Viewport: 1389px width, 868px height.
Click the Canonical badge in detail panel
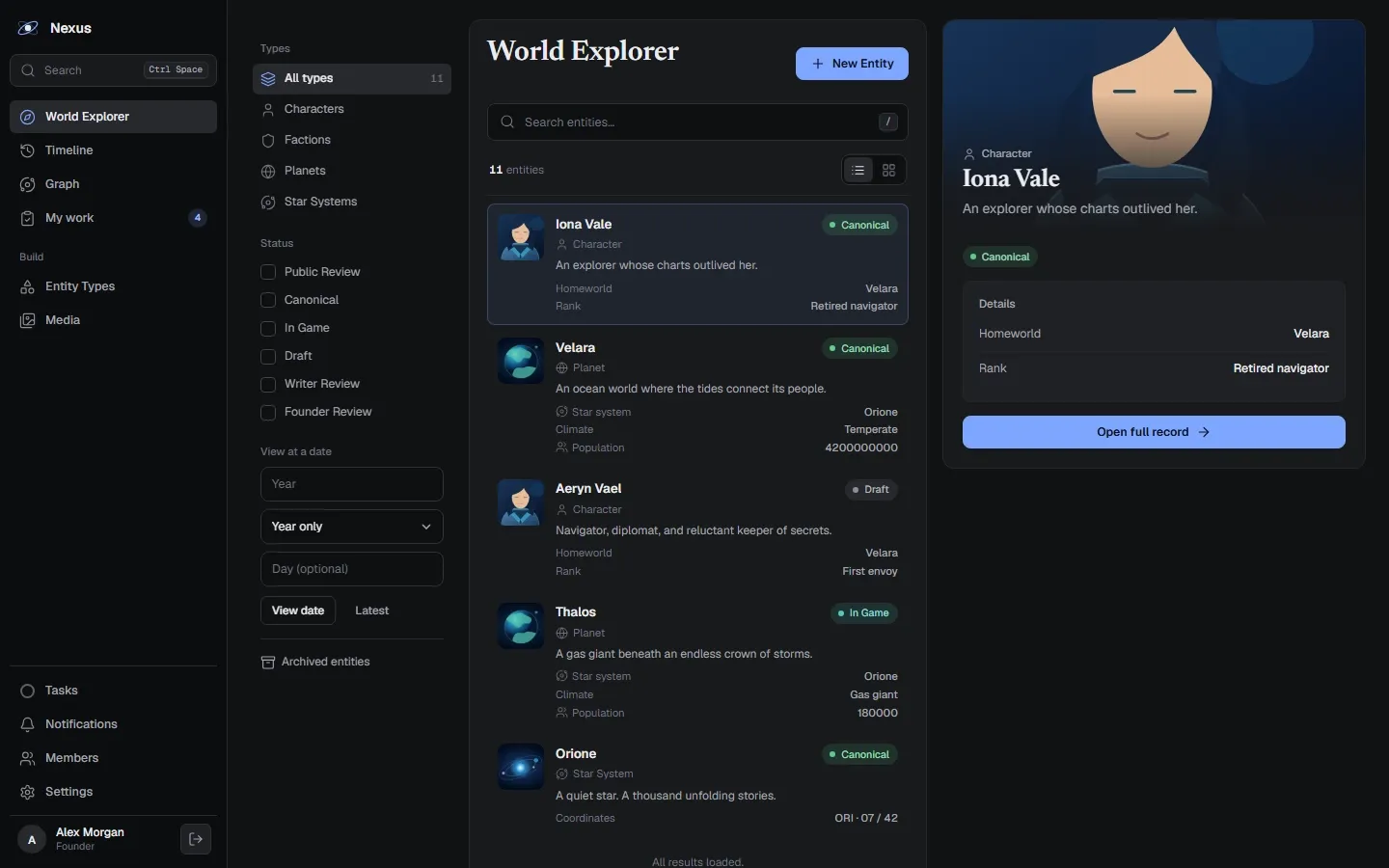tap(1000, 257)
